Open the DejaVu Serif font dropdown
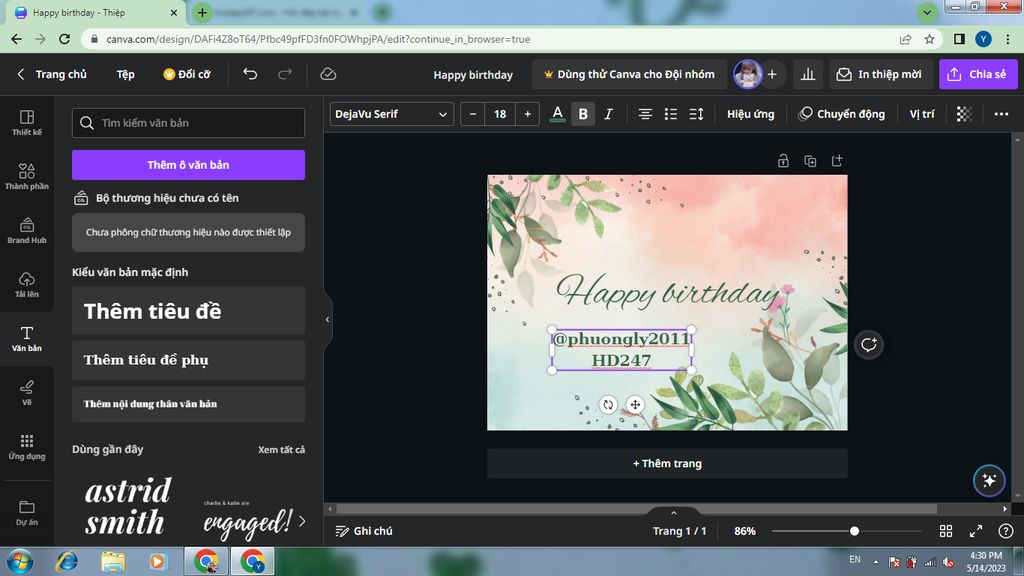This screenshot has height=576, width=1024. (x=391, y=114)
